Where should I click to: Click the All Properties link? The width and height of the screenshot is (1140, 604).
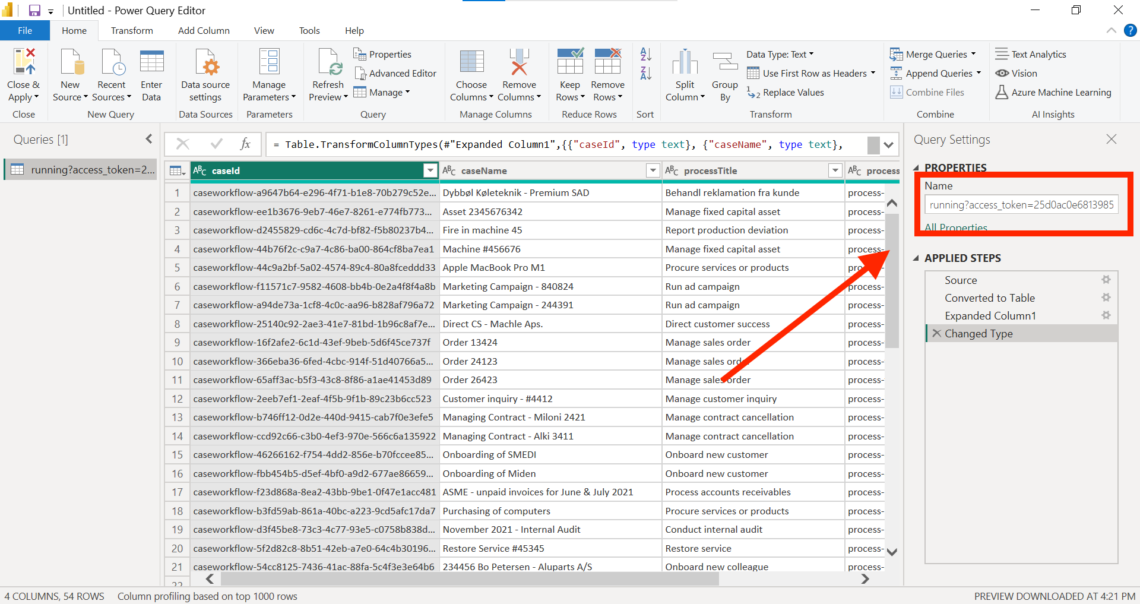pos(955,228)
